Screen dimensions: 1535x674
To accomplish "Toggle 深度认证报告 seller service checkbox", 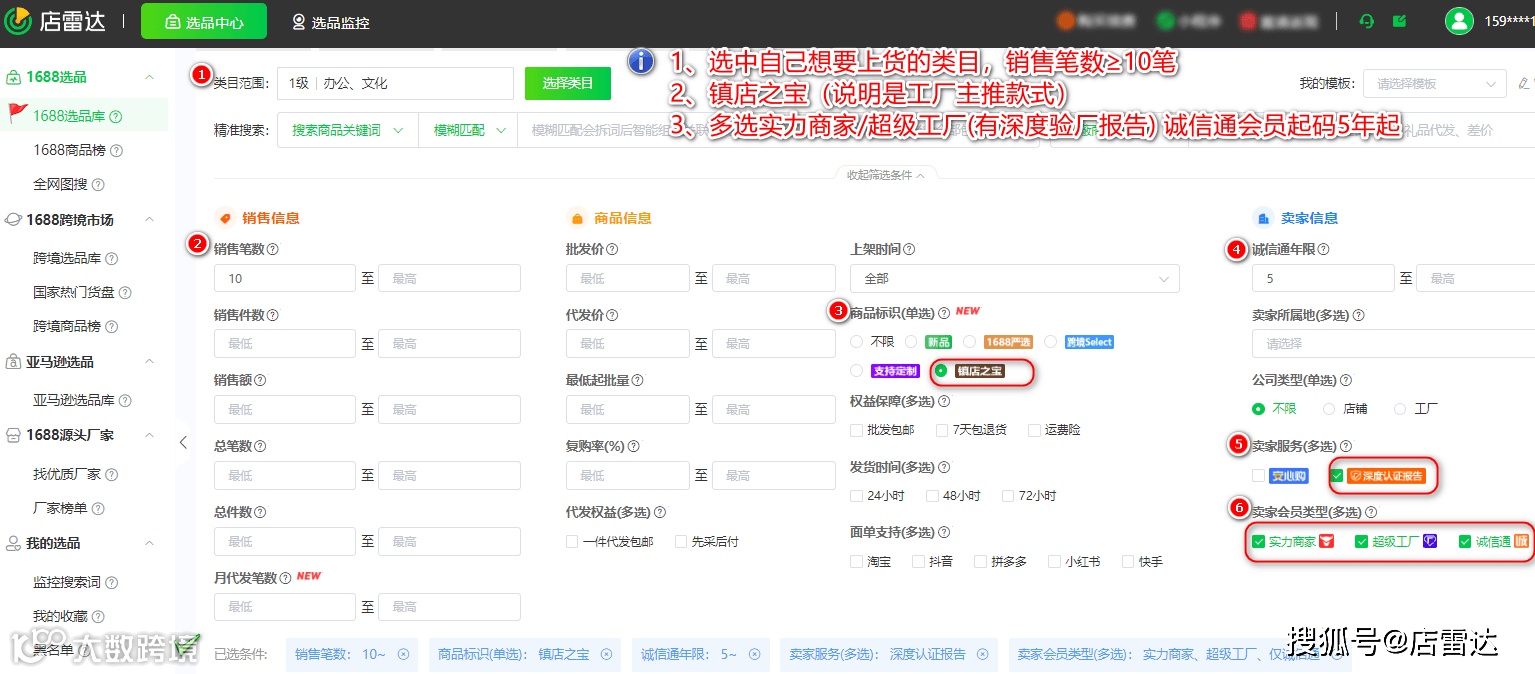I will 1337,476.
